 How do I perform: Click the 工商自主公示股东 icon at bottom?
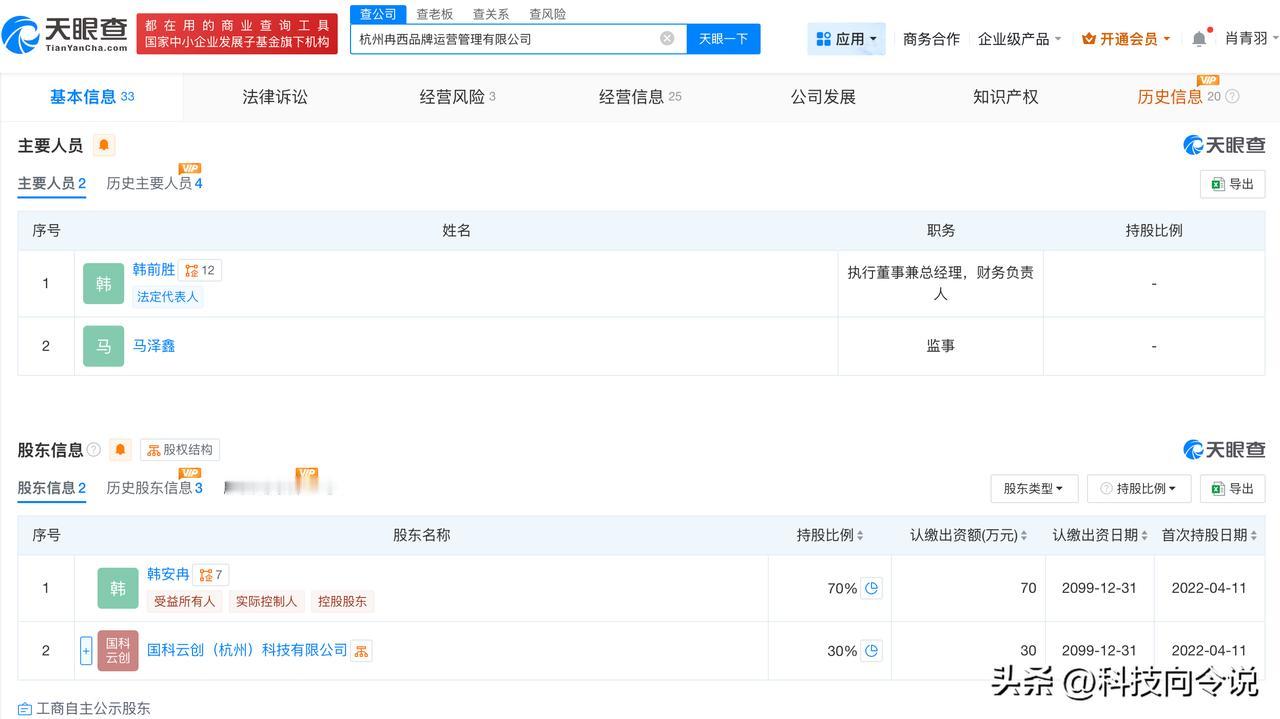click(x=25, y=709)
